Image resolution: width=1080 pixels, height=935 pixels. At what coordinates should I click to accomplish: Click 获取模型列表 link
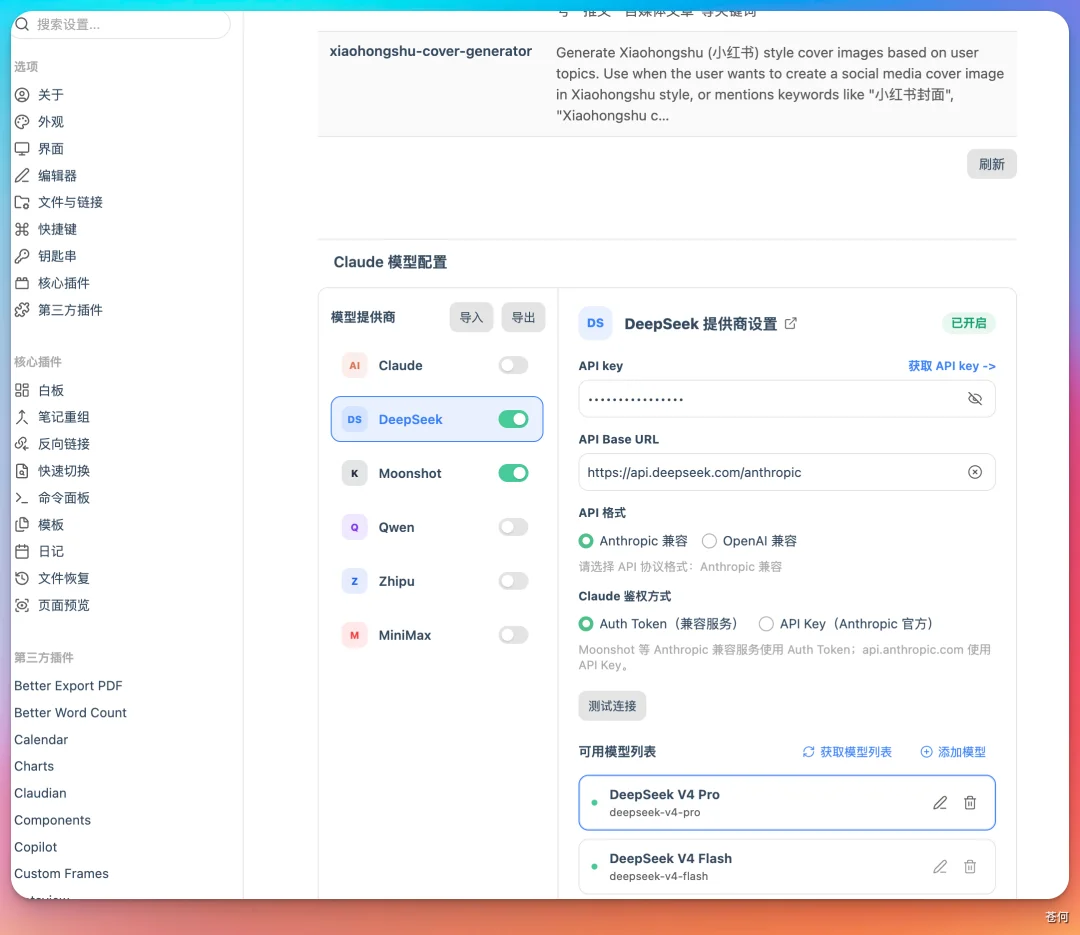point(847,752)
